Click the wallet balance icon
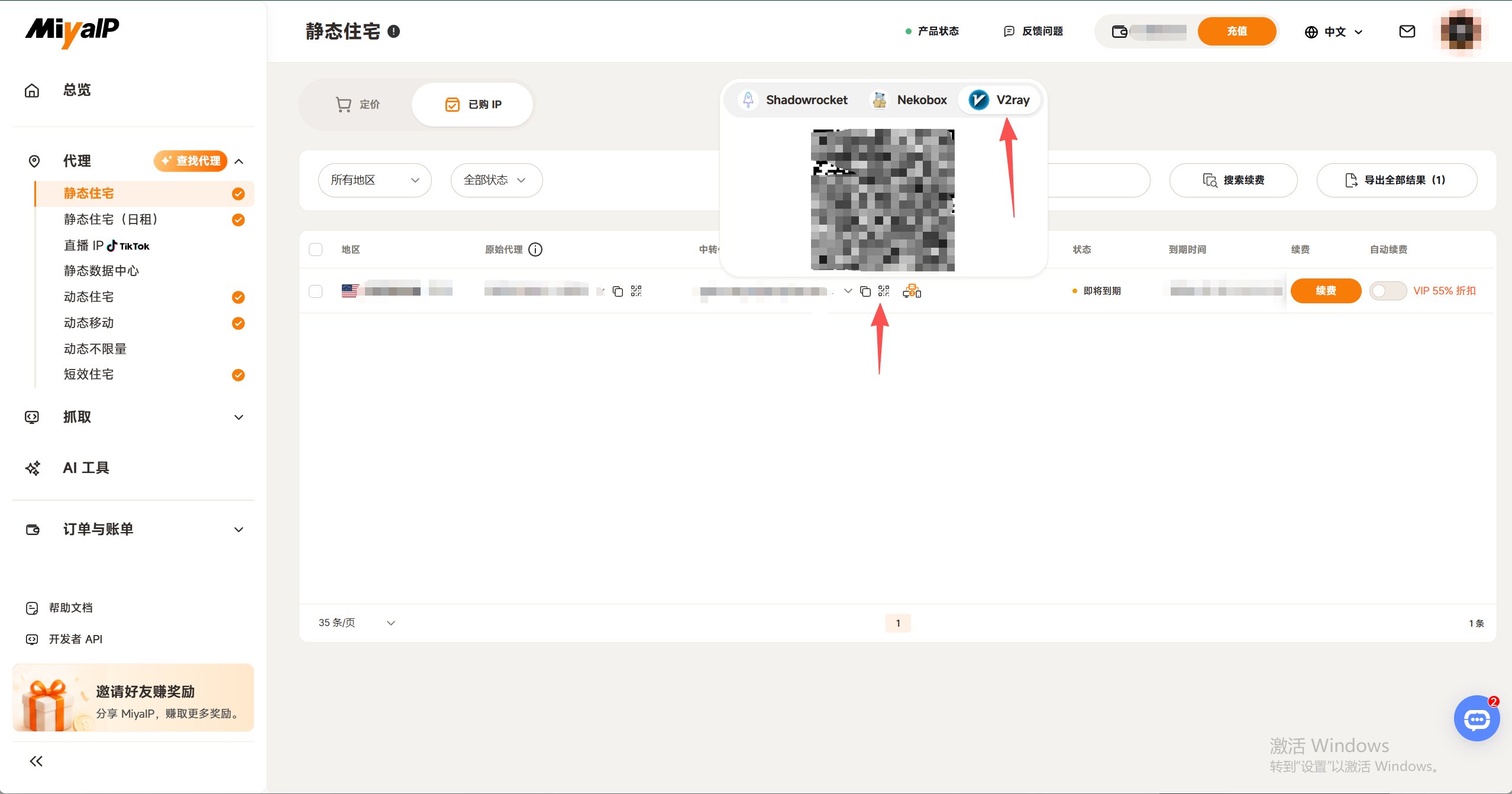 pyautogui.click(x=1119, y=31)
